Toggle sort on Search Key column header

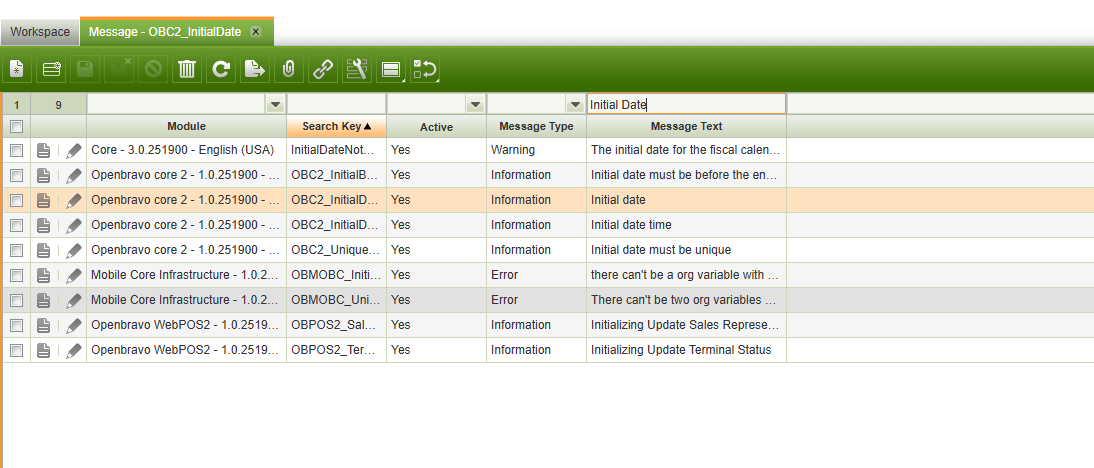tap(336, 126)
